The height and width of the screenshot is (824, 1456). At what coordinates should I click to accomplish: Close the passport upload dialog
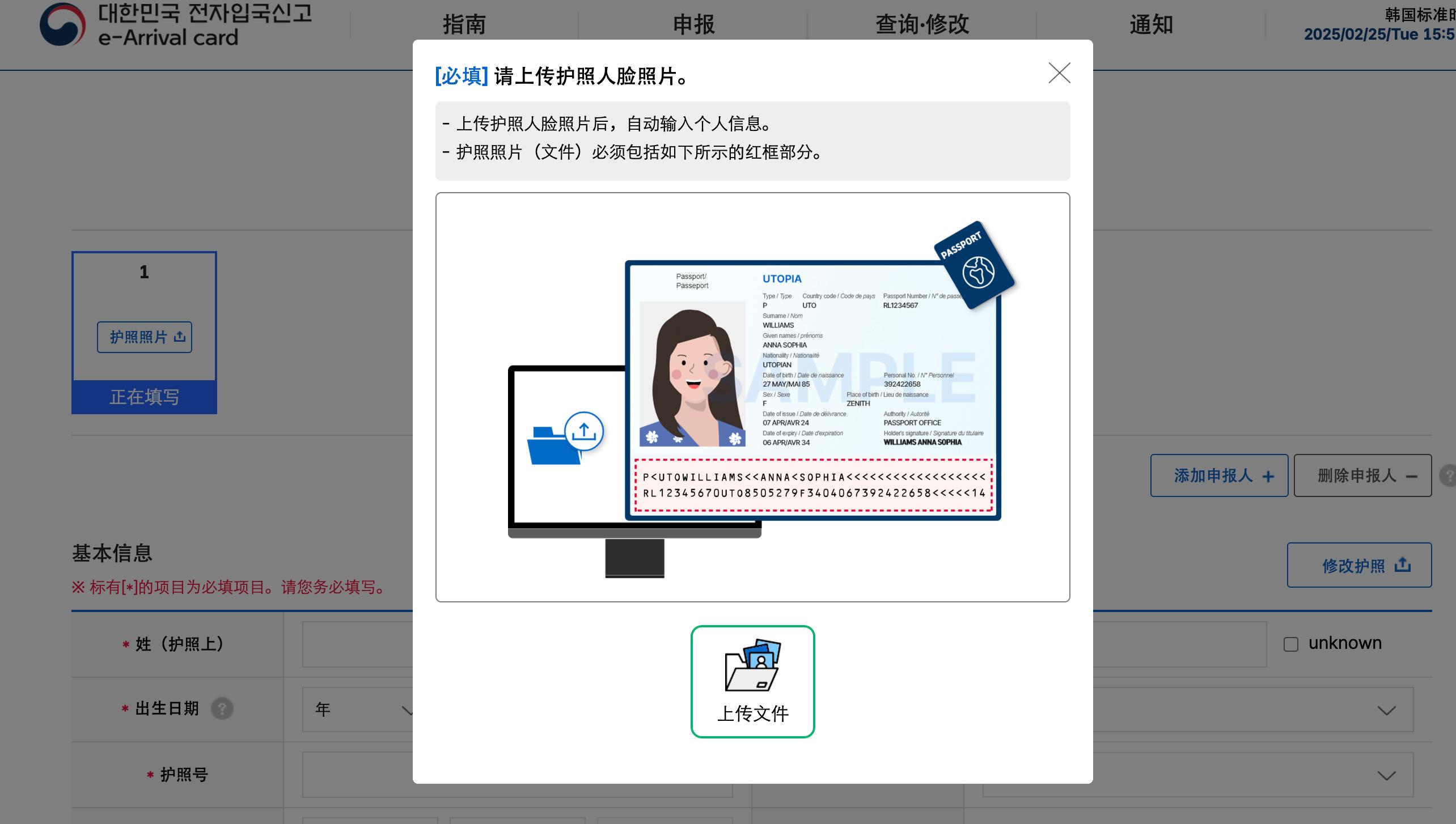point(1059,73)
